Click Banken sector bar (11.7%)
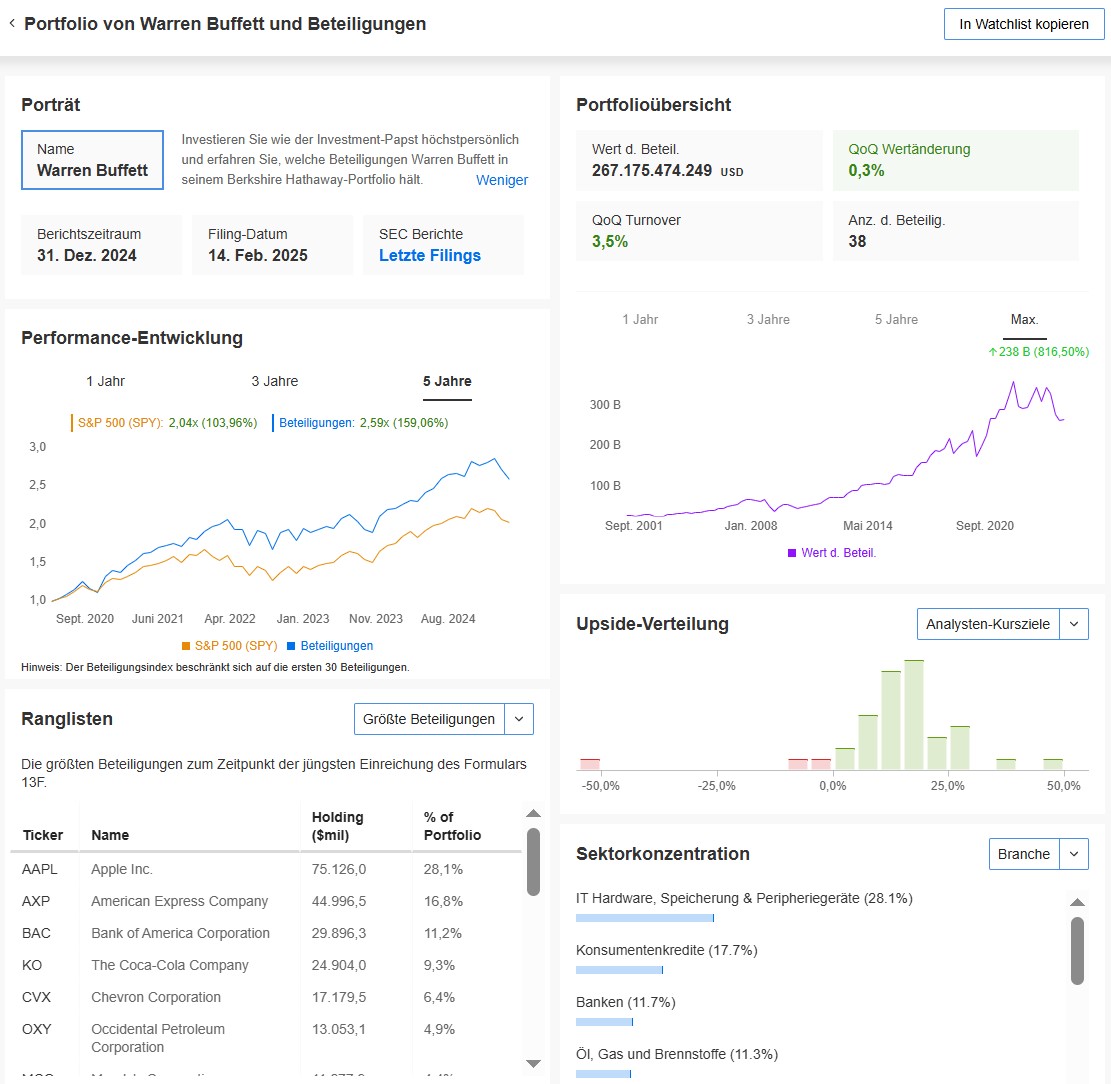The width and height of the screenshot is (1111, 1084). (604, 1022)
